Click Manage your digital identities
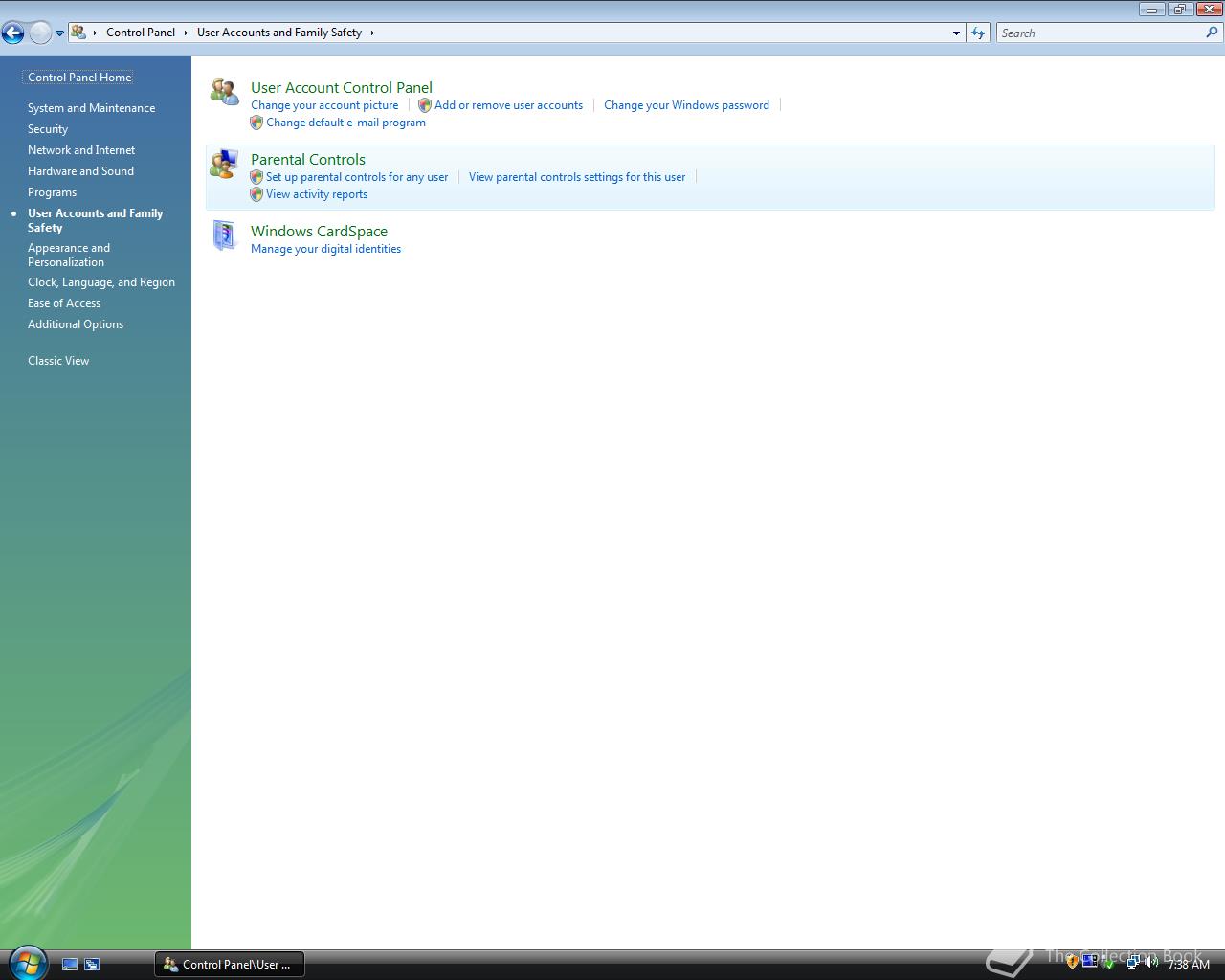 pyautogui.click(x=325, y=249)
